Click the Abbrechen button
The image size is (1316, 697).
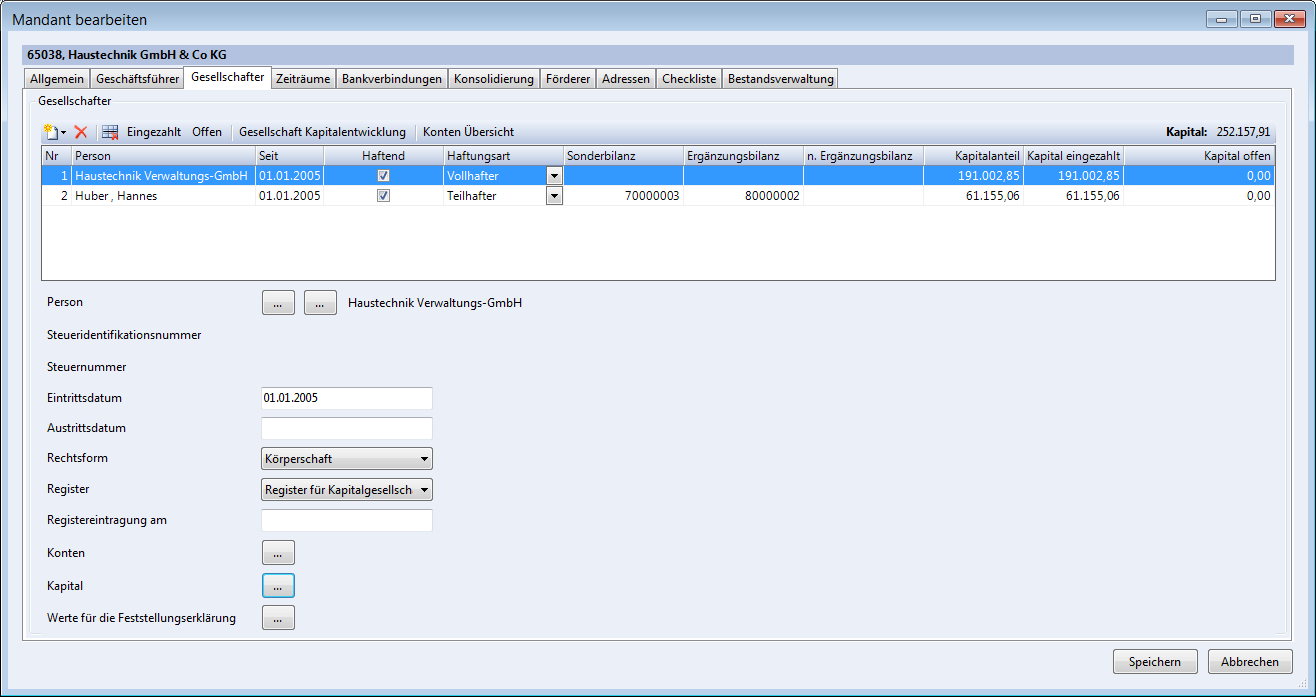click(x=1250, y=662)
